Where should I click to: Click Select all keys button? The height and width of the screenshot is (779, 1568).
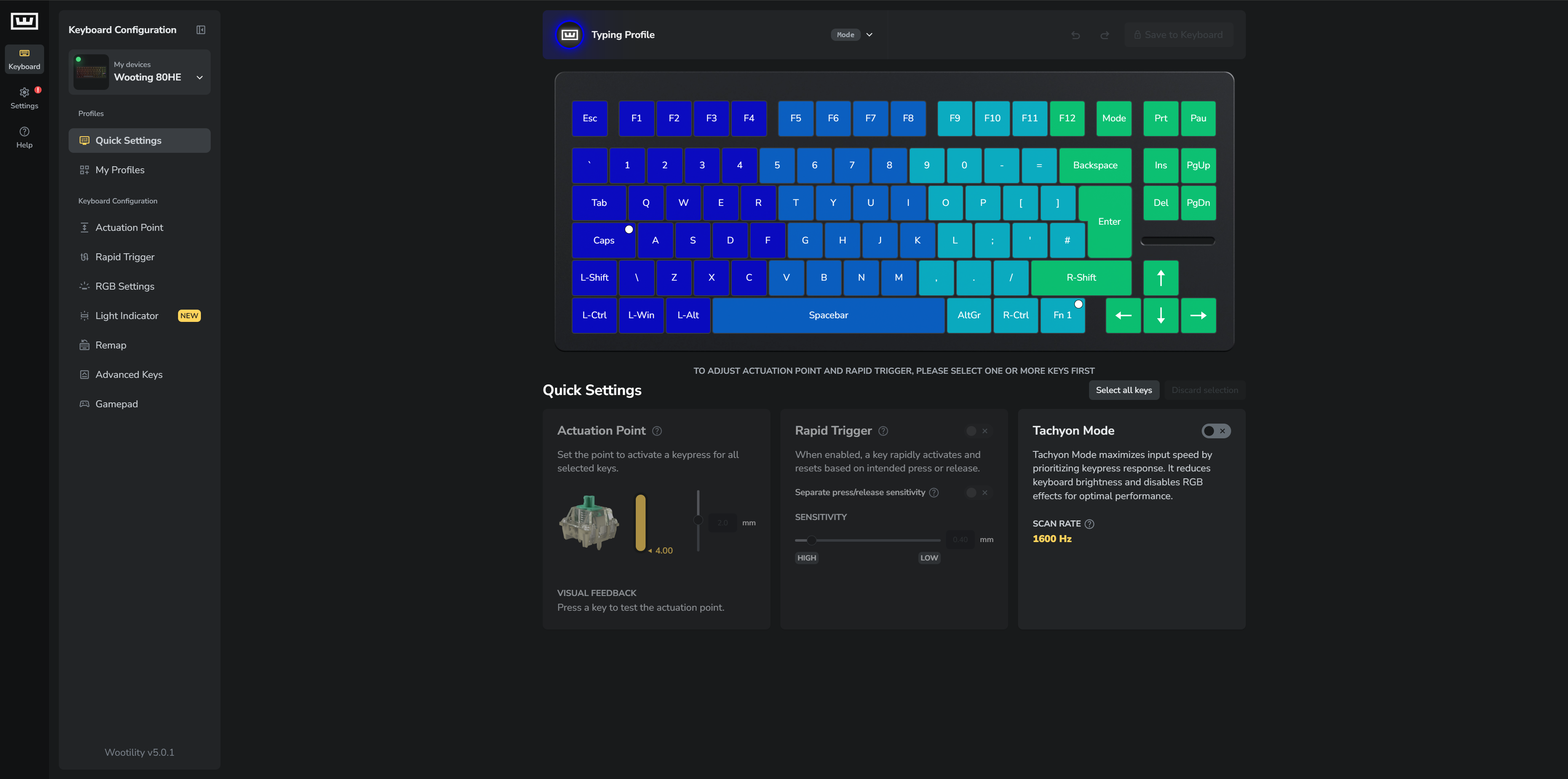[x=1123, y=390]
